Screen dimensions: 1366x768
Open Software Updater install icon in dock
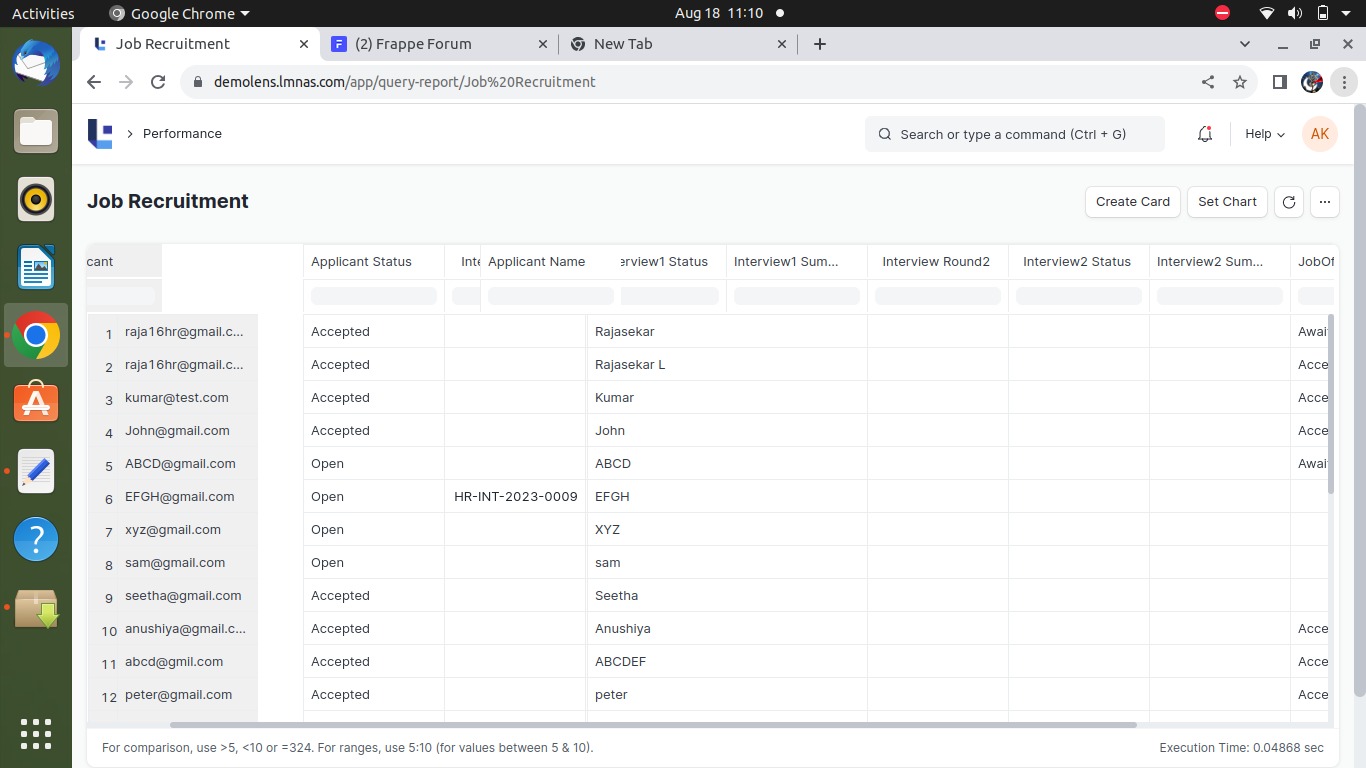click(x=36, y=608)
